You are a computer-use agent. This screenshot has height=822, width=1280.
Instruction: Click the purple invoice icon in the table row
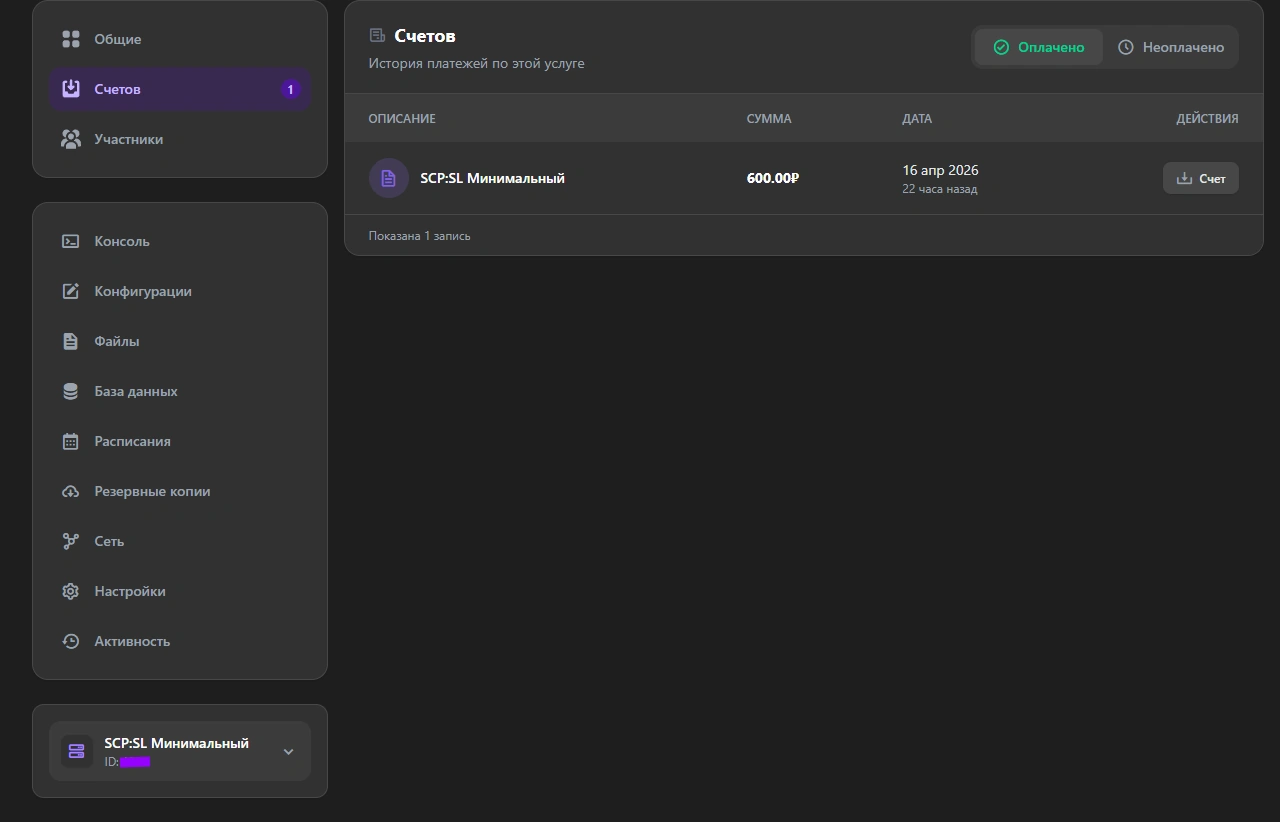(x=389, y=178)
